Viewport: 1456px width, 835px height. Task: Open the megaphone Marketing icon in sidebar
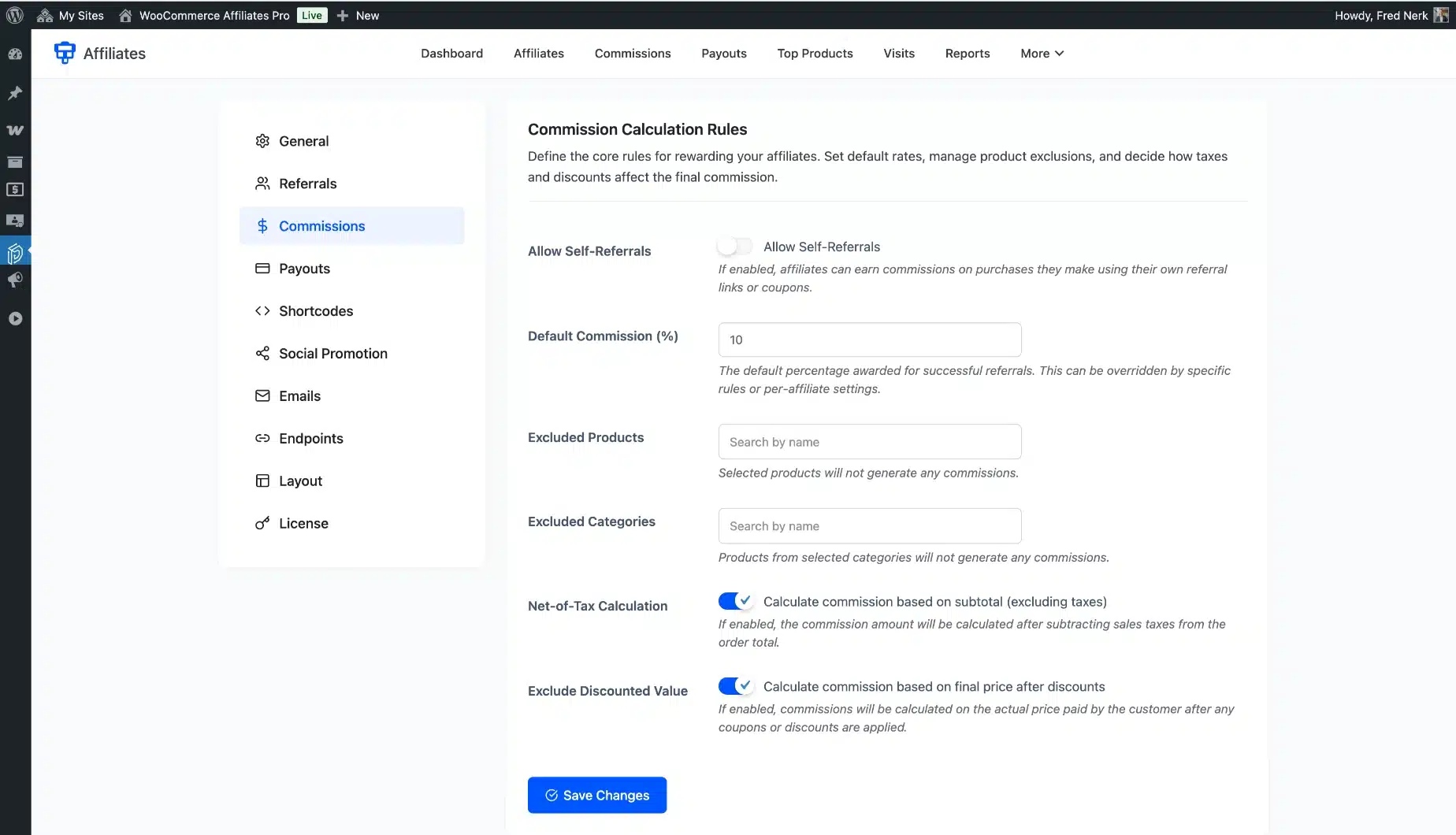(x=15, y=280)
